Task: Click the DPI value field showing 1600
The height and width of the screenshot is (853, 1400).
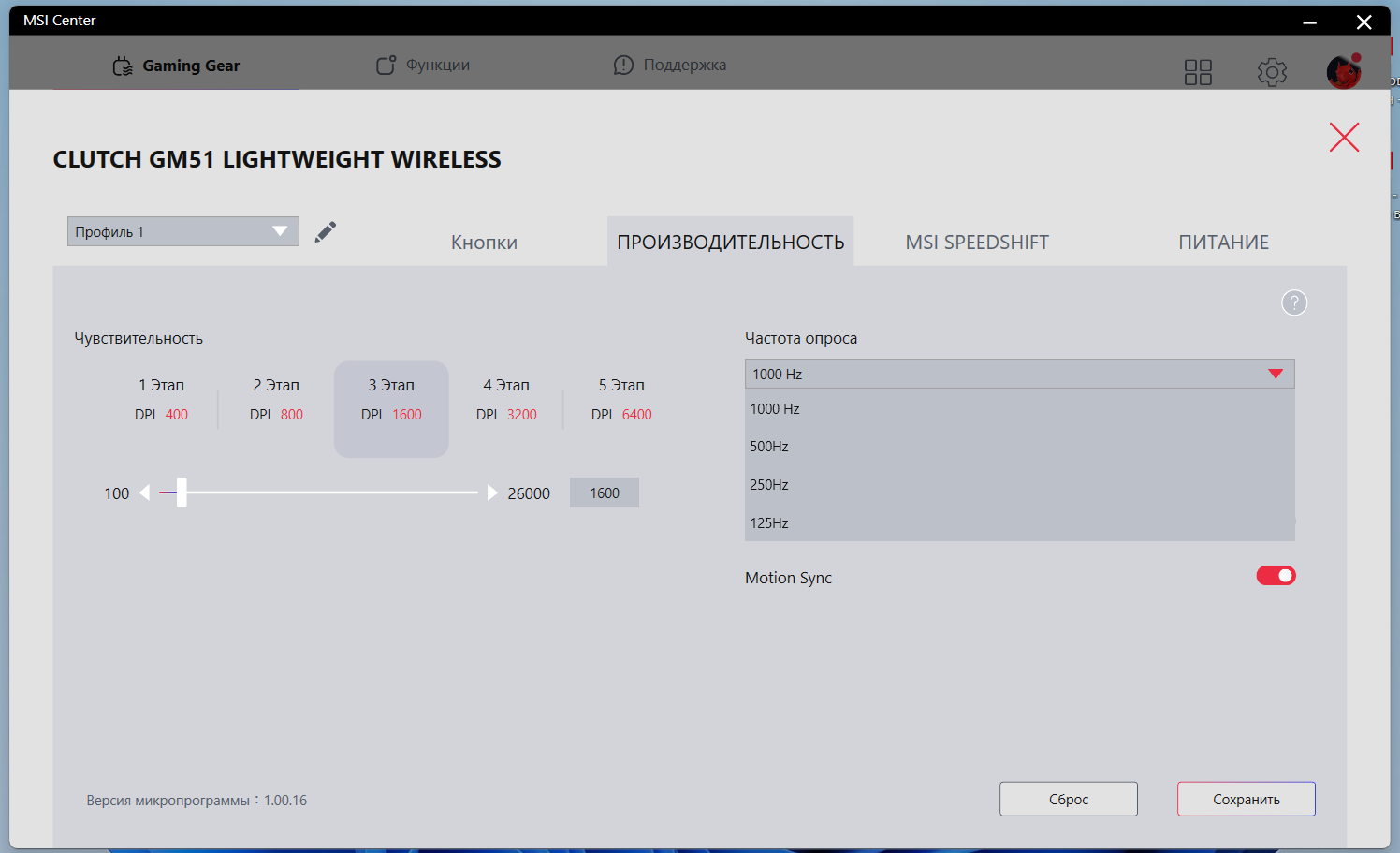Action: (605, 493)
